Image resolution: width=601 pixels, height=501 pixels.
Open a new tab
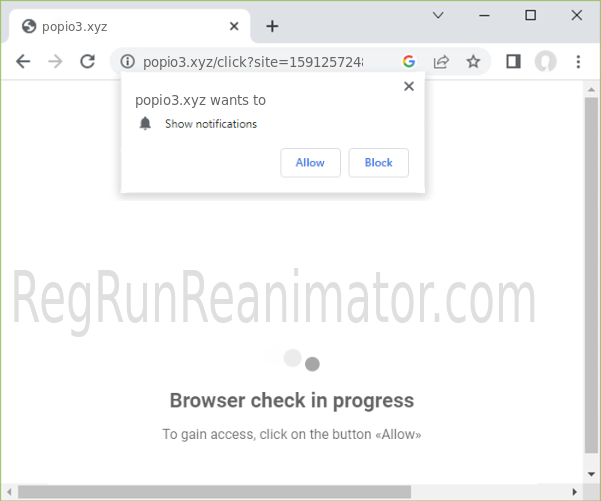(x=272, y=26)
